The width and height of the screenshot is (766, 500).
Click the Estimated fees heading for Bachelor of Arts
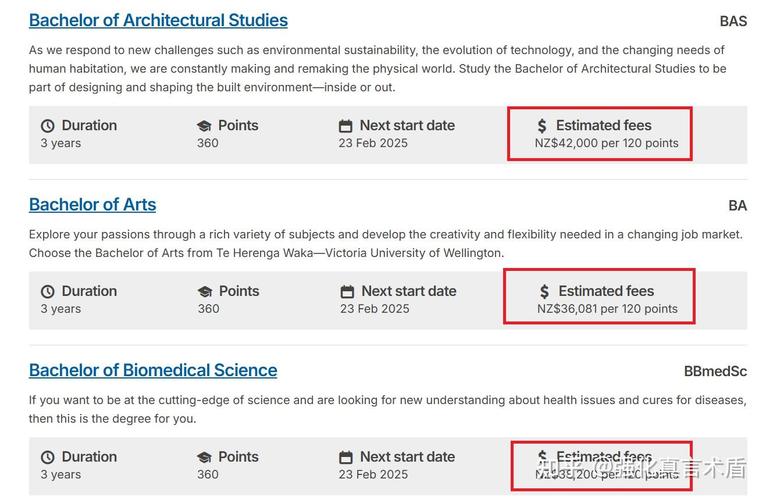(x=606, y=291)
